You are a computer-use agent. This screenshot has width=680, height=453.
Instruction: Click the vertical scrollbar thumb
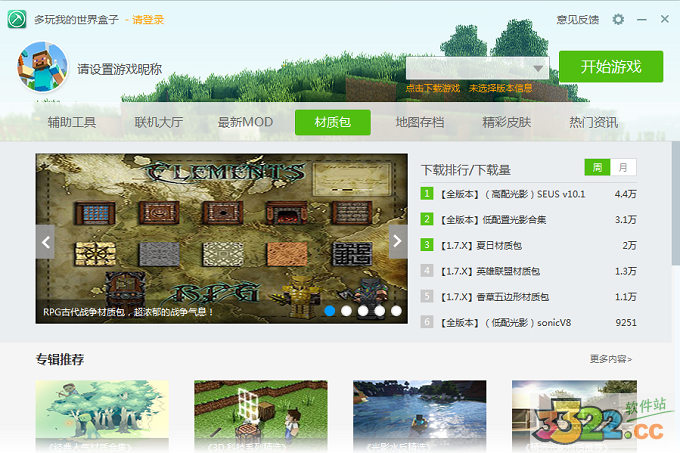click(676, 203)
